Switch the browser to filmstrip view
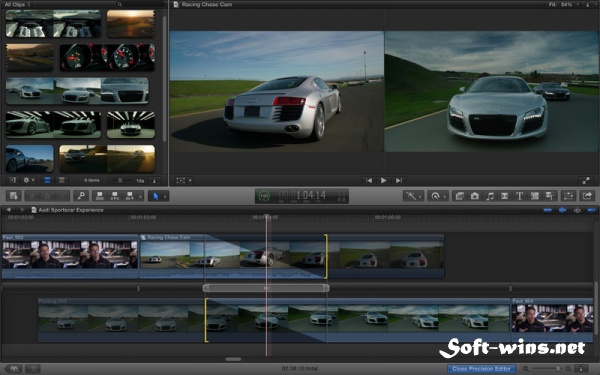This screenshot has width=600, height=375. 47,180
